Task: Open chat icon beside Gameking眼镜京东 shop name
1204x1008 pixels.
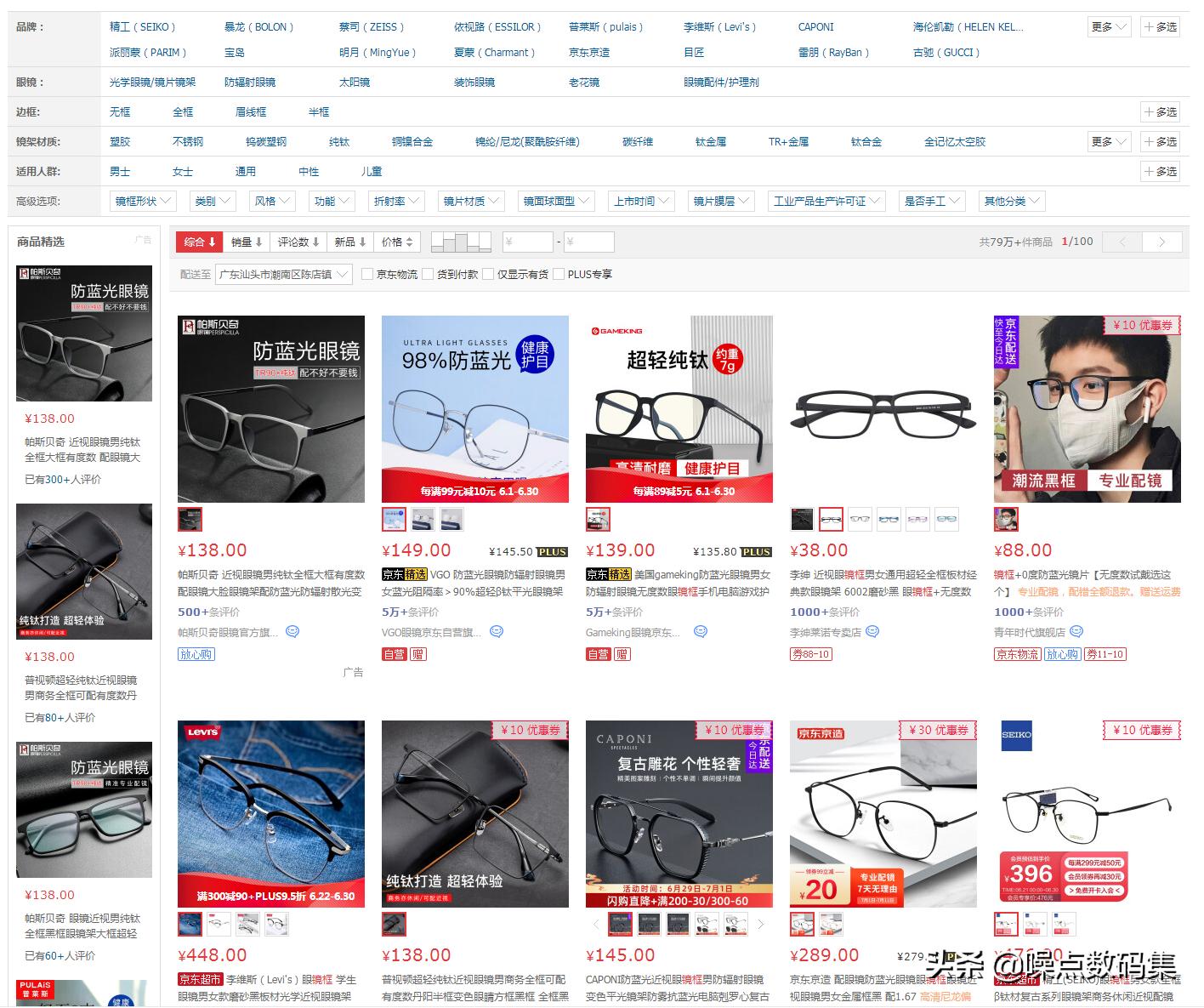Action: pos(701,632)
